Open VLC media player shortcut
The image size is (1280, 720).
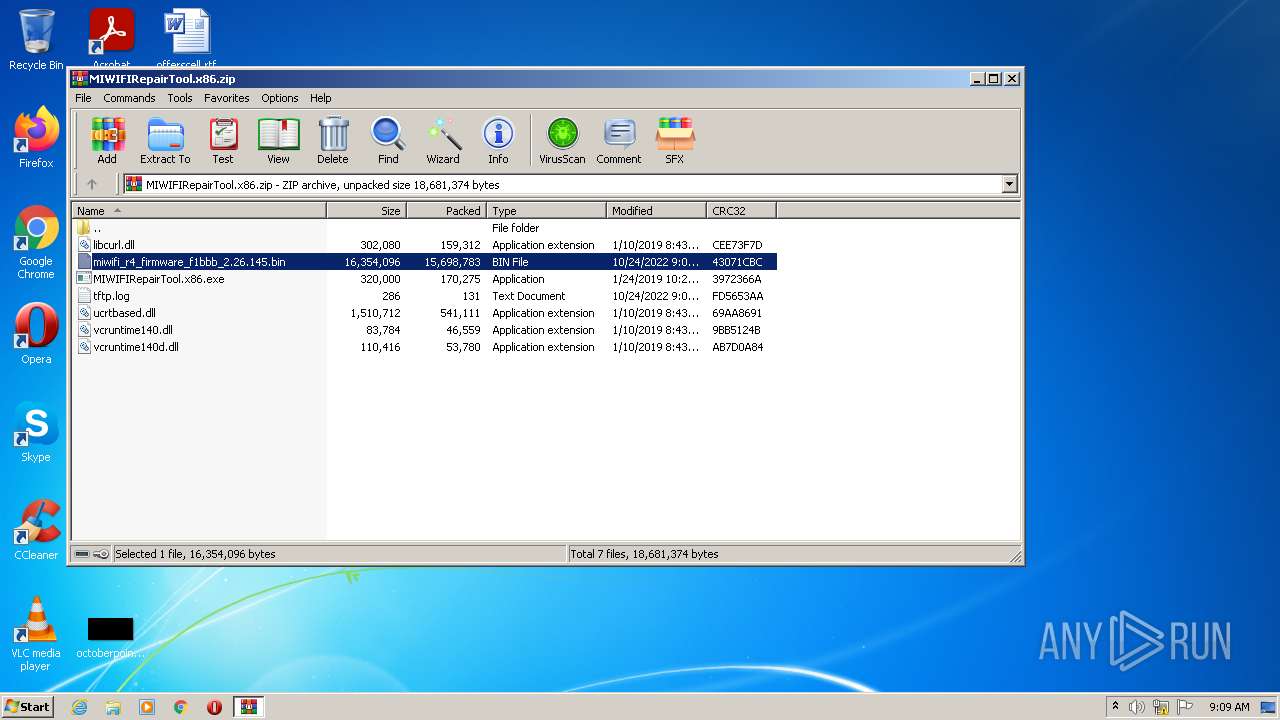click(36, 634)
